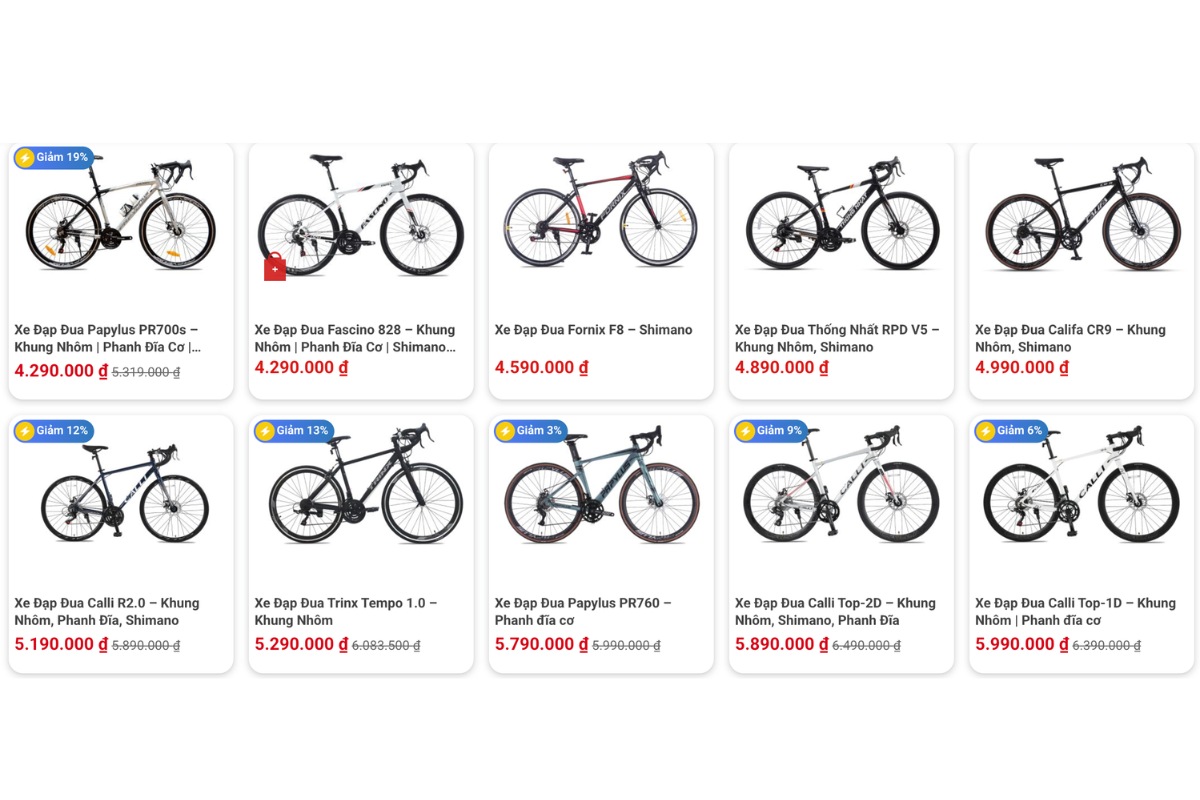Screen dimensions: 1200x800
Task: Click the 12% discount badge on Calli R2.0
Action: pyautogui.click(x=53, y=431)
